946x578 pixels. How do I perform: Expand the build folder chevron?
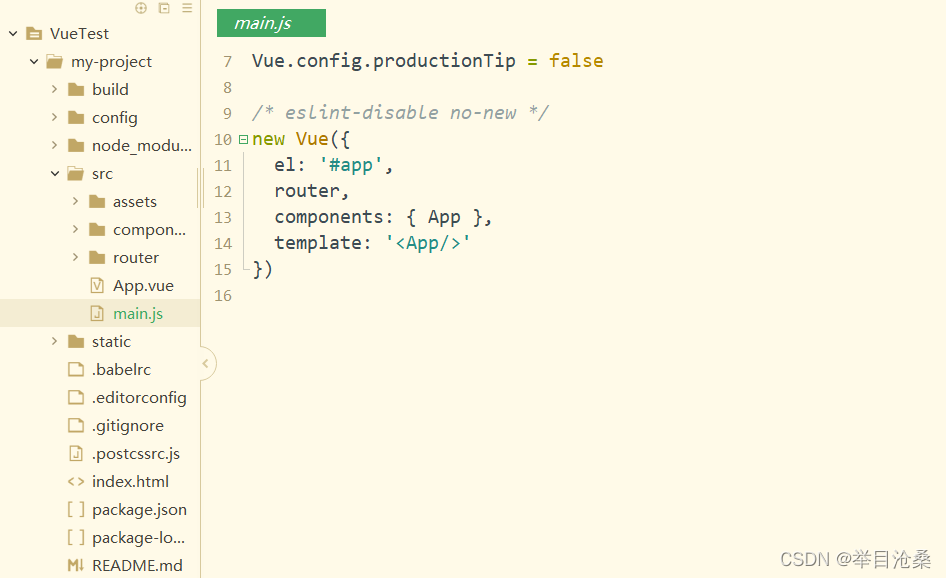(54, 89)
